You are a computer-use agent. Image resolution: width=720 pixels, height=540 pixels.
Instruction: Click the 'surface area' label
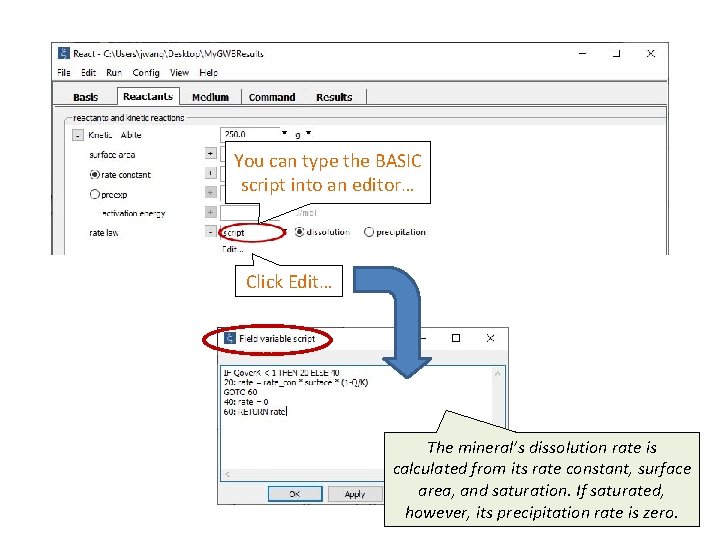(x=112, y=155)
